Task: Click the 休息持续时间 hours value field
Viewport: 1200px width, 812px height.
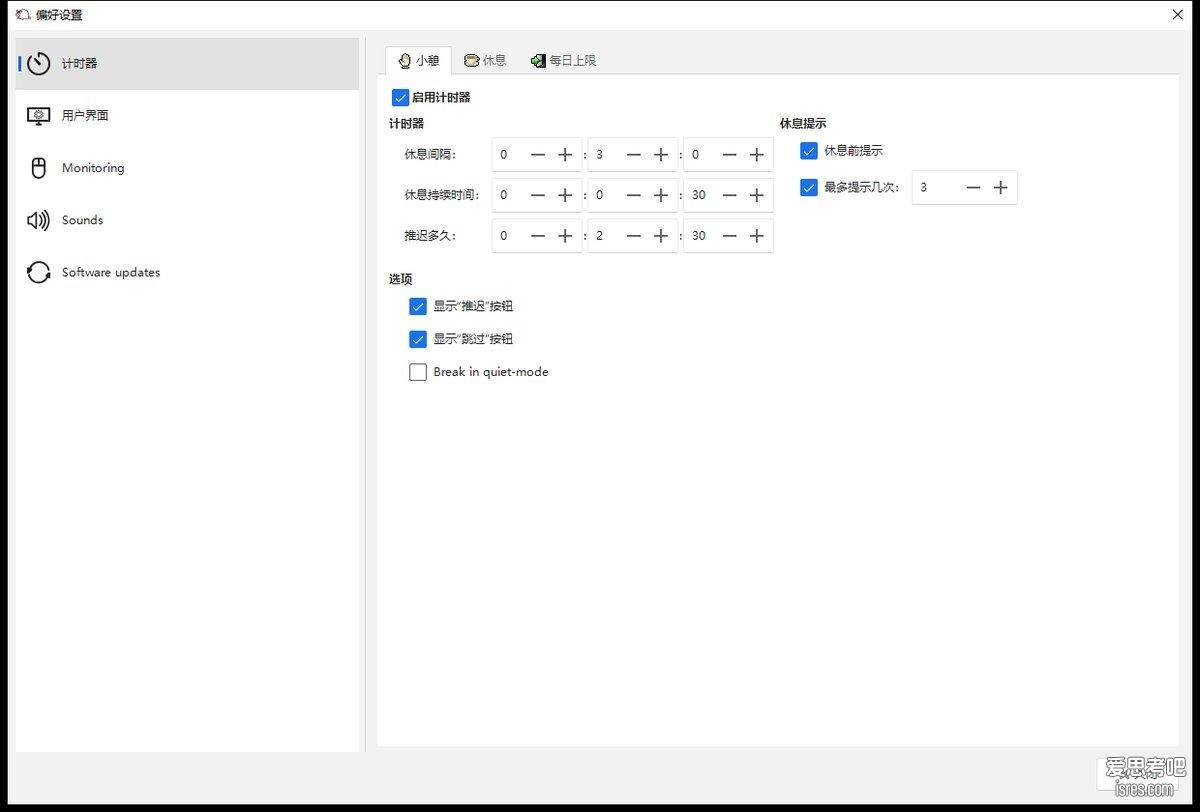Action: [509, 195]
